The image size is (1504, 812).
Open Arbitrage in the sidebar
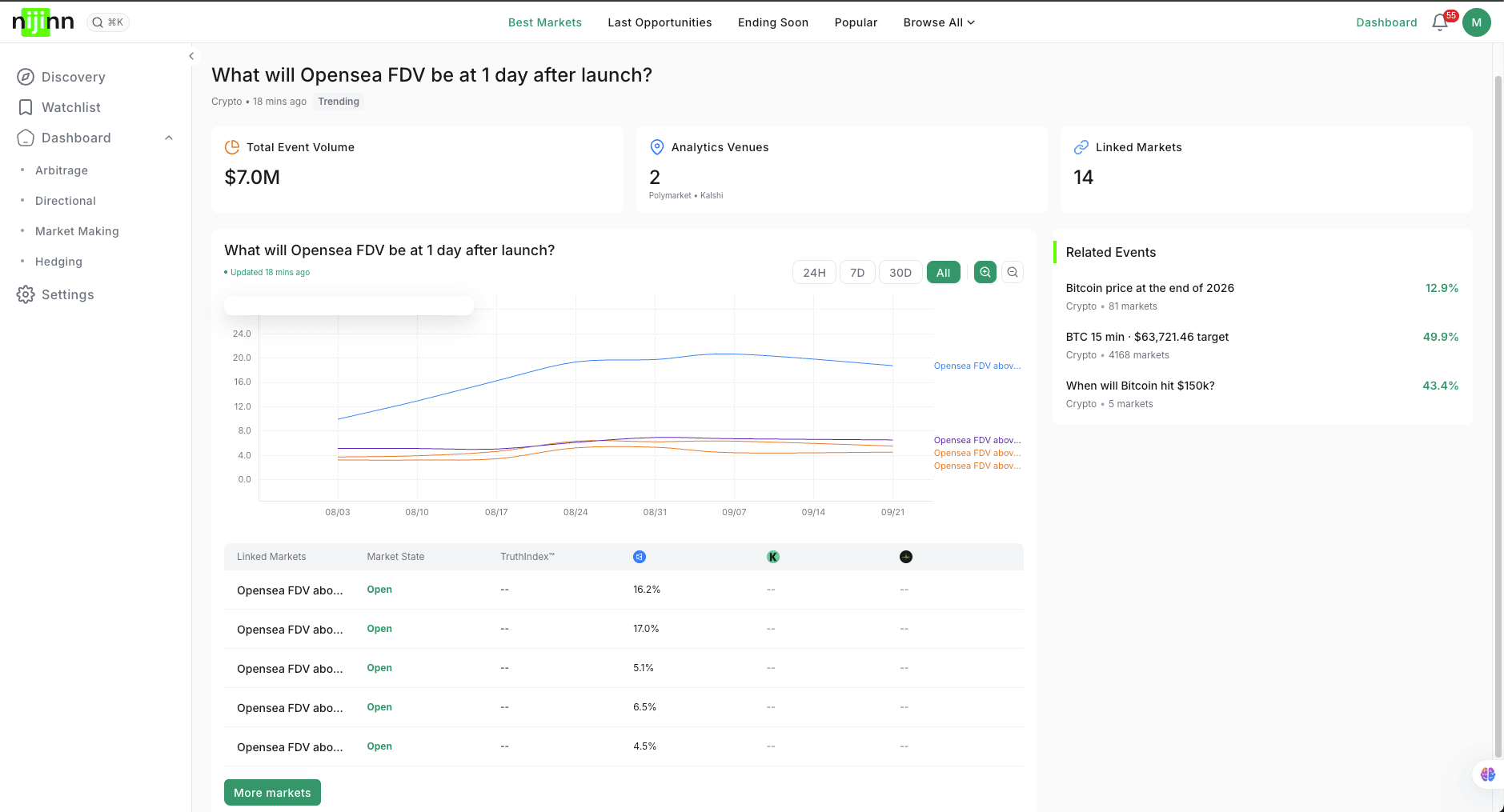tap(62, 170)
